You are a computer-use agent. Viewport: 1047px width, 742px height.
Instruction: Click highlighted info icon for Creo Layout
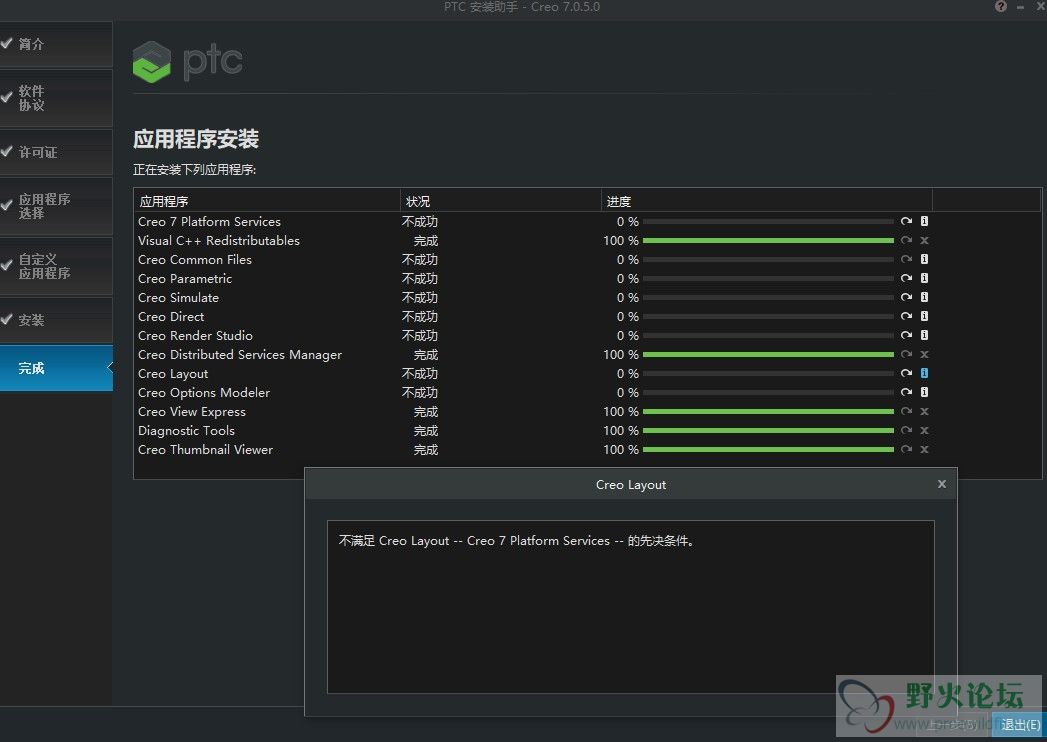924,373
